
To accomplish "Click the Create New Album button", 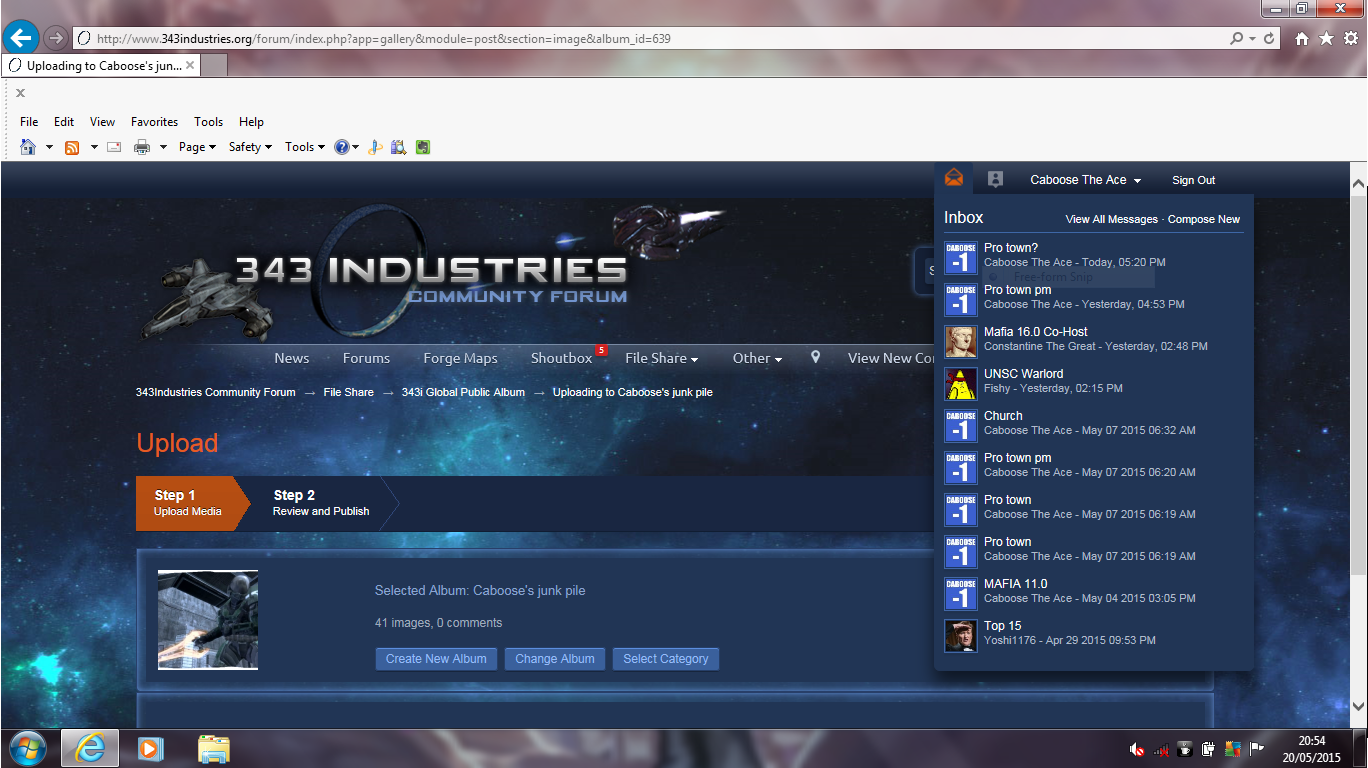I will pos(436,659).
